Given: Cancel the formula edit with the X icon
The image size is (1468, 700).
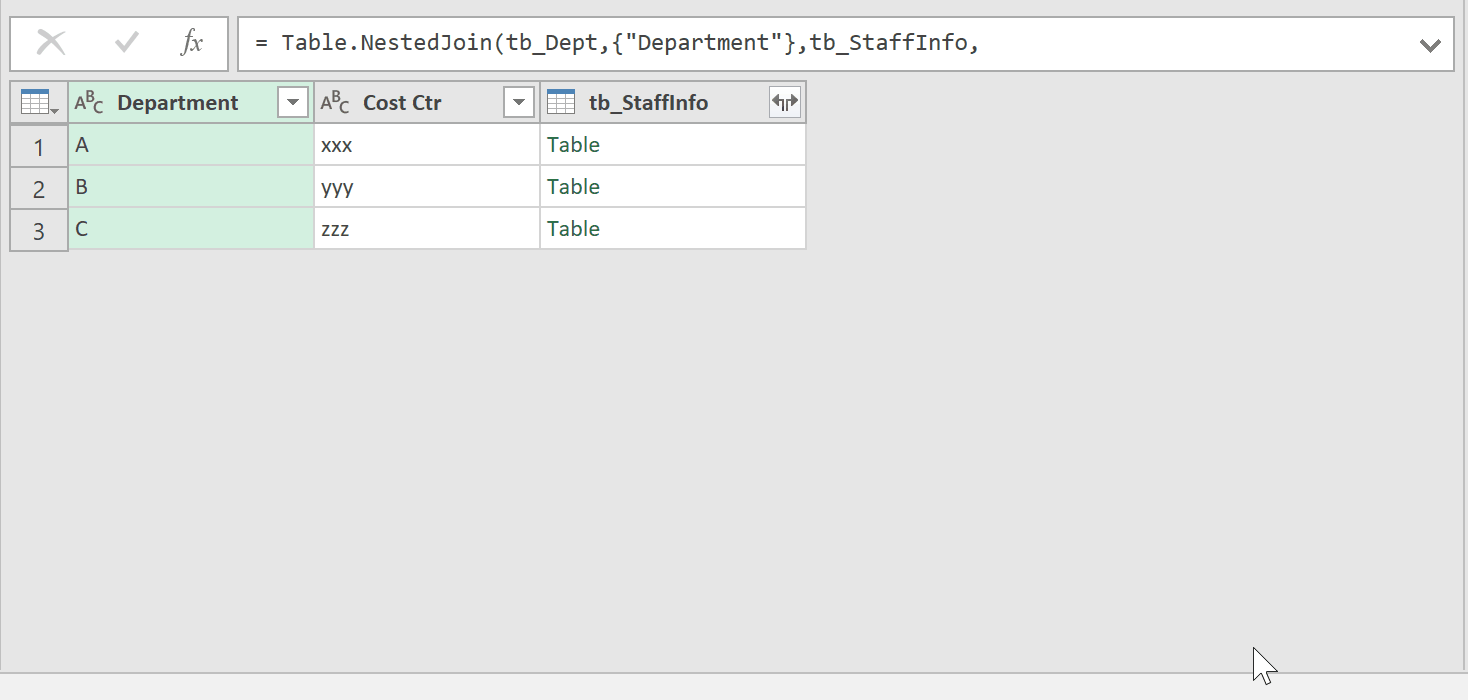Looking at the screenshot, I should pos(51,43).
